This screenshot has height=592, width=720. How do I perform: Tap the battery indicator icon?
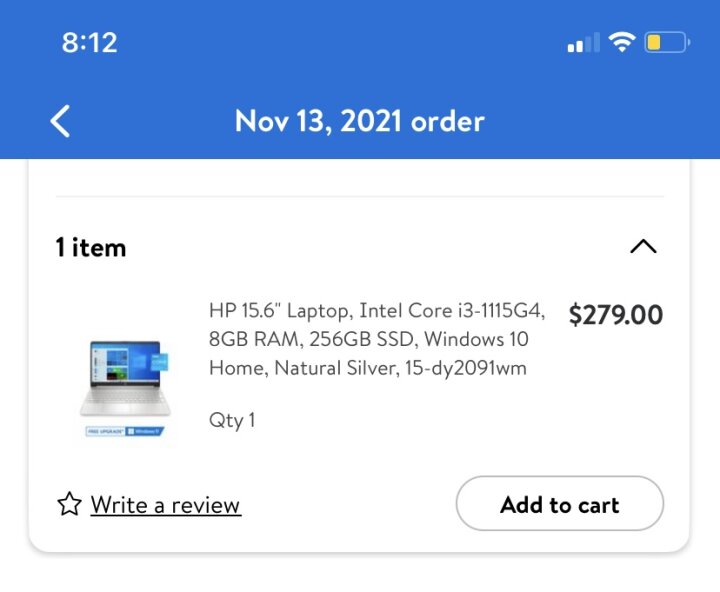tap(667, 42)
